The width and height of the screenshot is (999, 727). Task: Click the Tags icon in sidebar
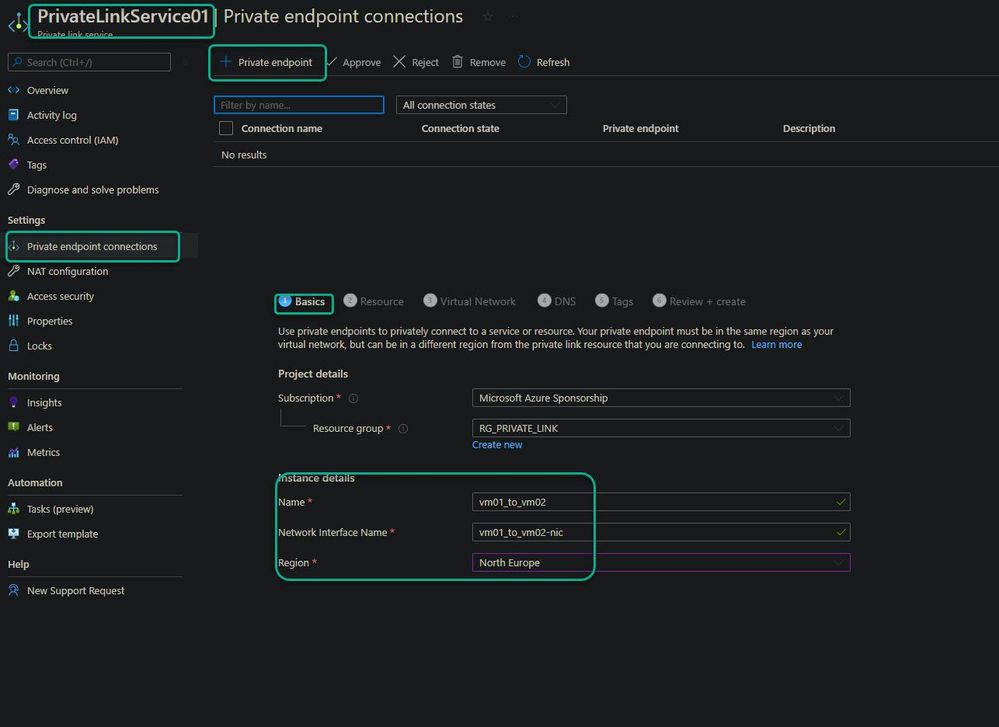tap(13, 164)
